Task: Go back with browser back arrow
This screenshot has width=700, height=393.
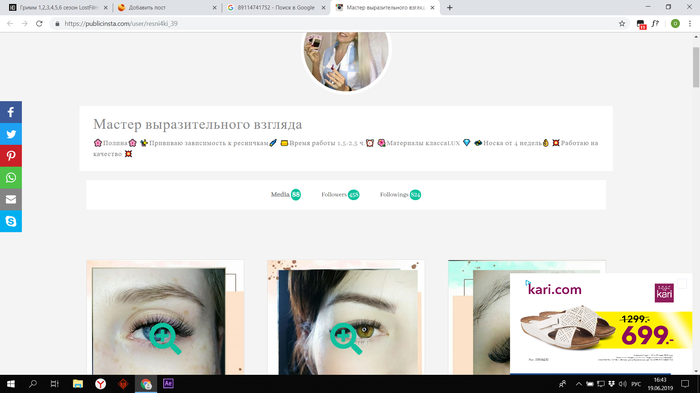Action: click(x=10, y=24)
